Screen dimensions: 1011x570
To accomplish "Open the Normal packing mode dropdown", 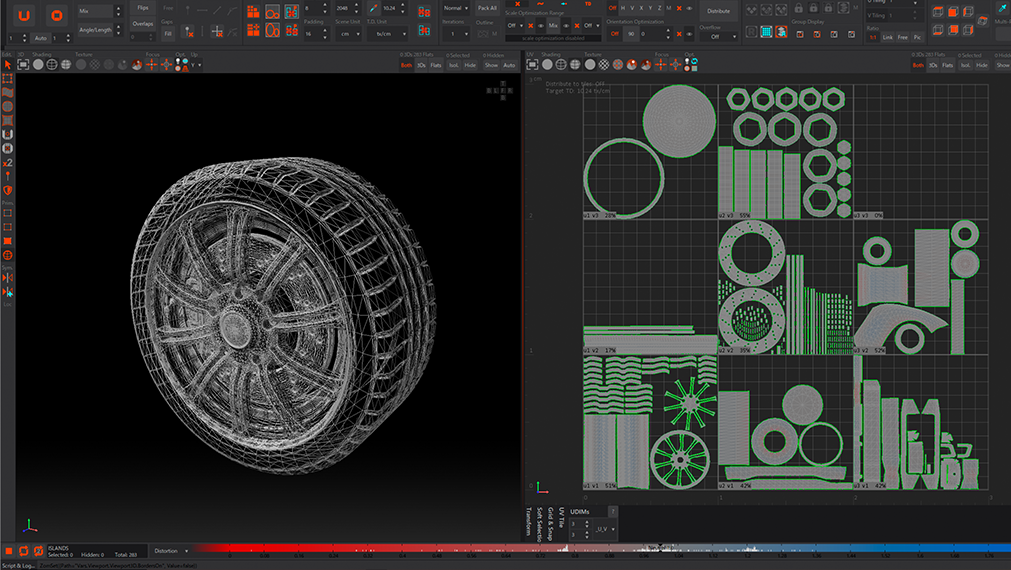I will pos(455,8).
